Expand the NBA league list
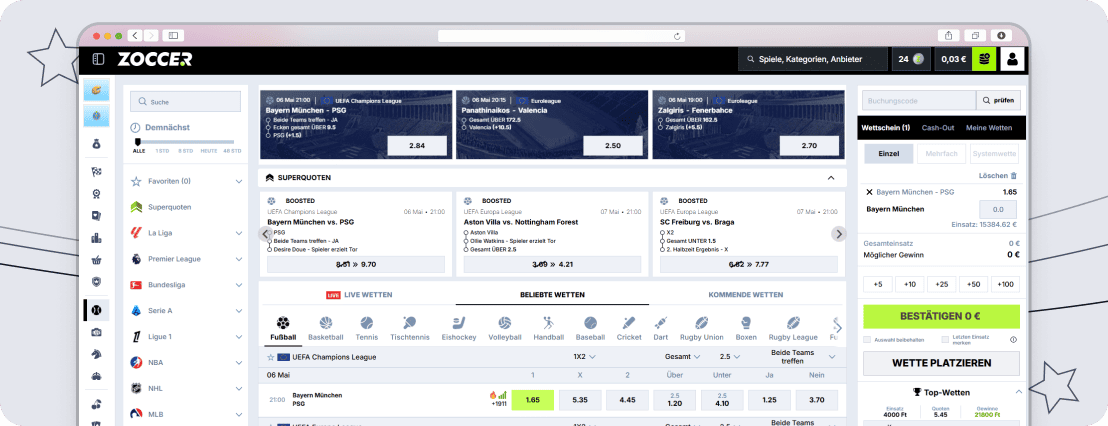The height and width of the screenshot is (426, 1108). tap(239, 363)
